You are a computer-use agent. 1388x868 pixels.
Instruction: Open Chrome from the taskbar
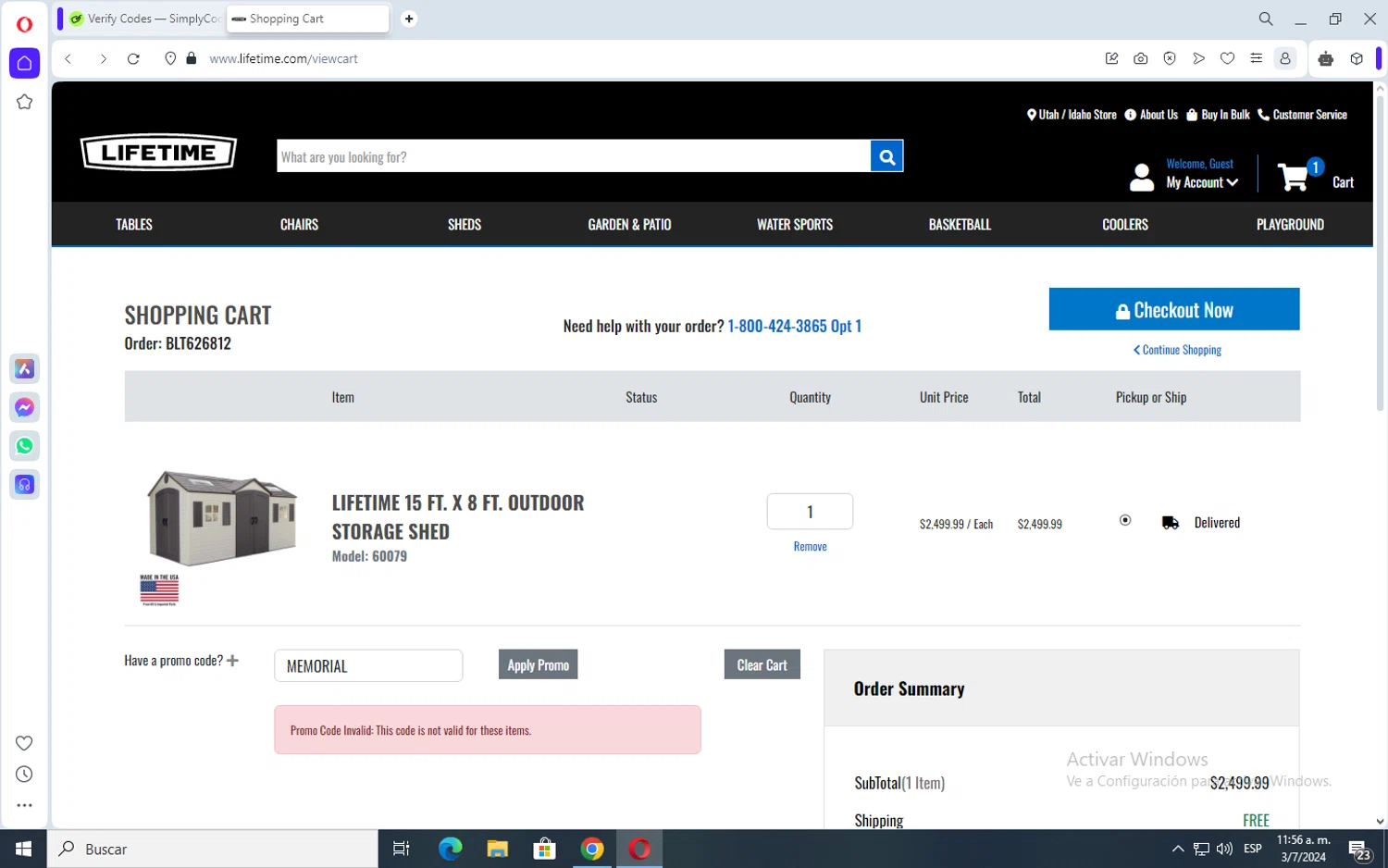coord(592,849)
